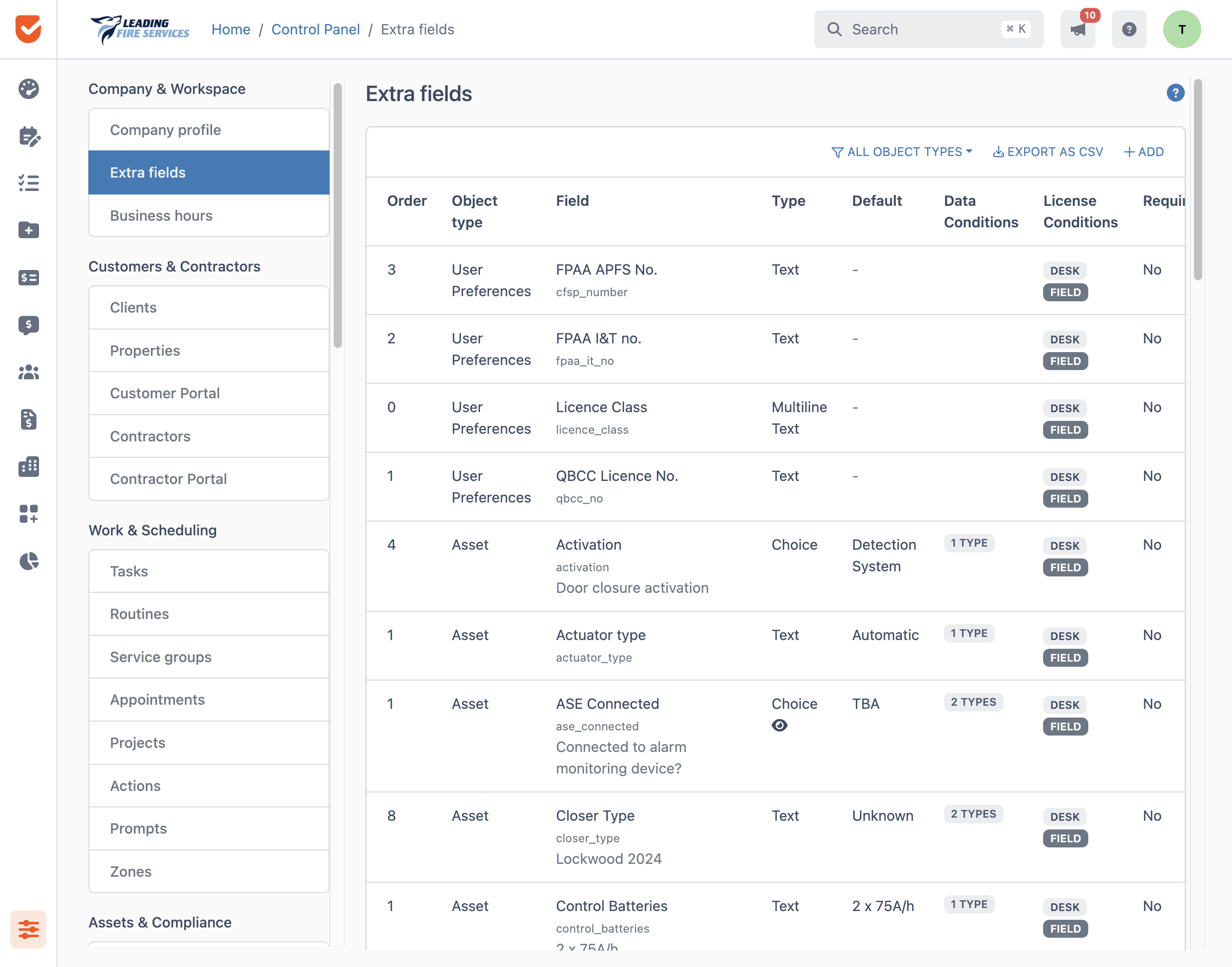
Task: Click the Licence Class field name
Action: point(601,407)
